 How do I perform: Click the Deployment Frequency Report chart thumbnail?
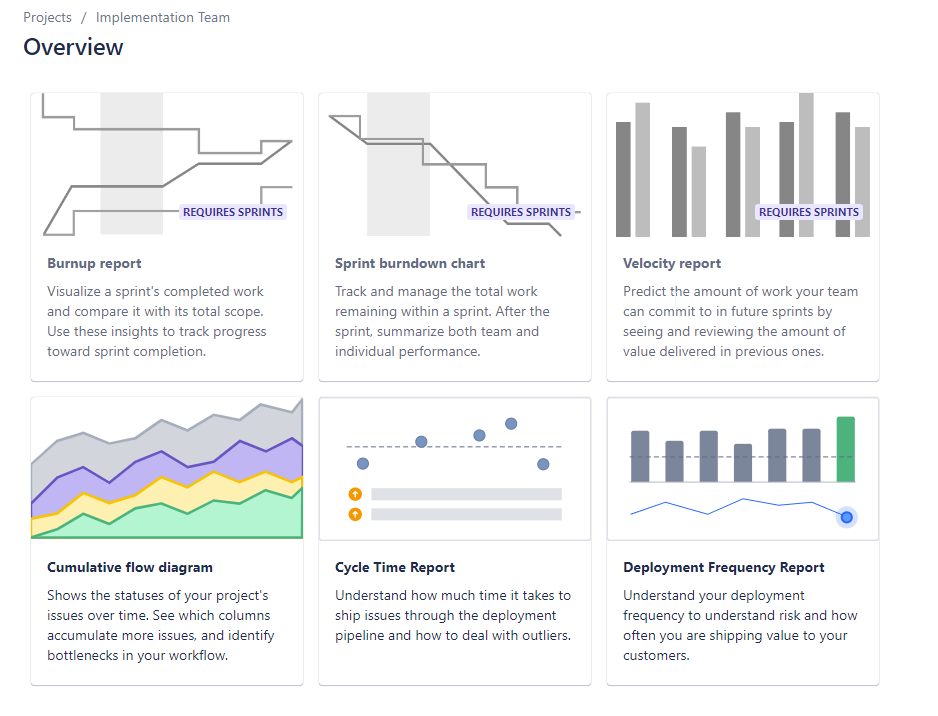click(x=743, y=468)
